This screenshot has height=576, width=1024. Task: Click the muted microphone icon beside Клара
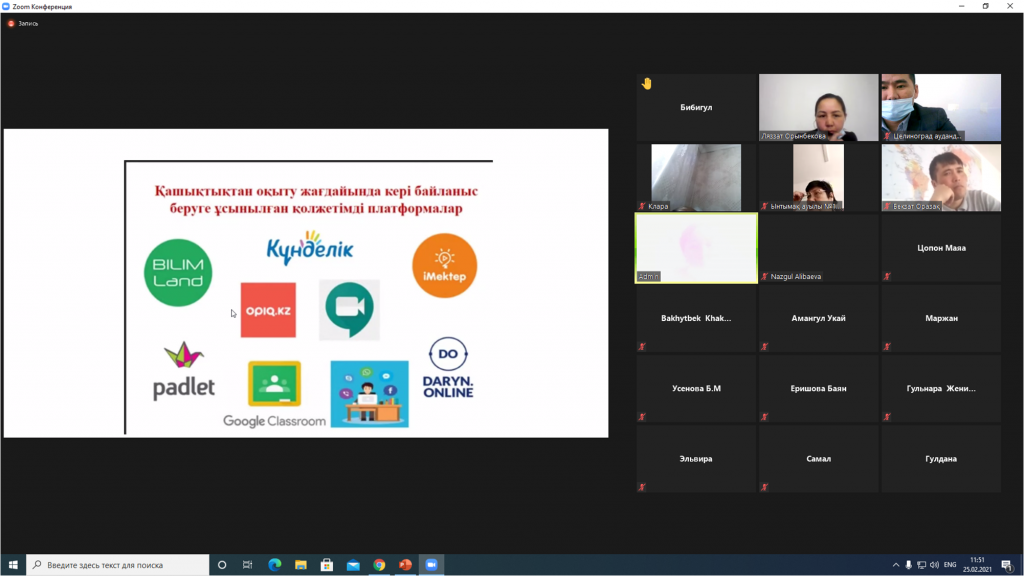[642, 206]
